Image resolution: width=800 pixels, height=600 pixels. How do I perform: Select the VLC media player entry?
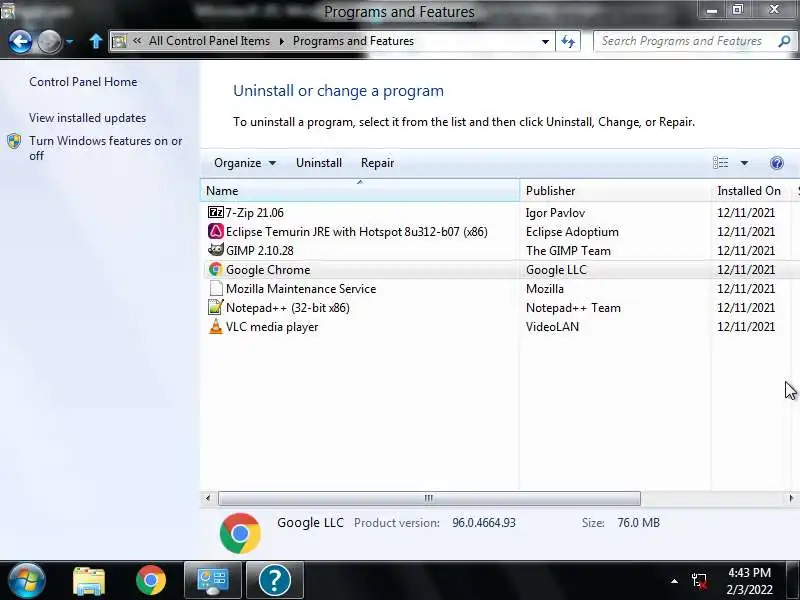[272, 327]
